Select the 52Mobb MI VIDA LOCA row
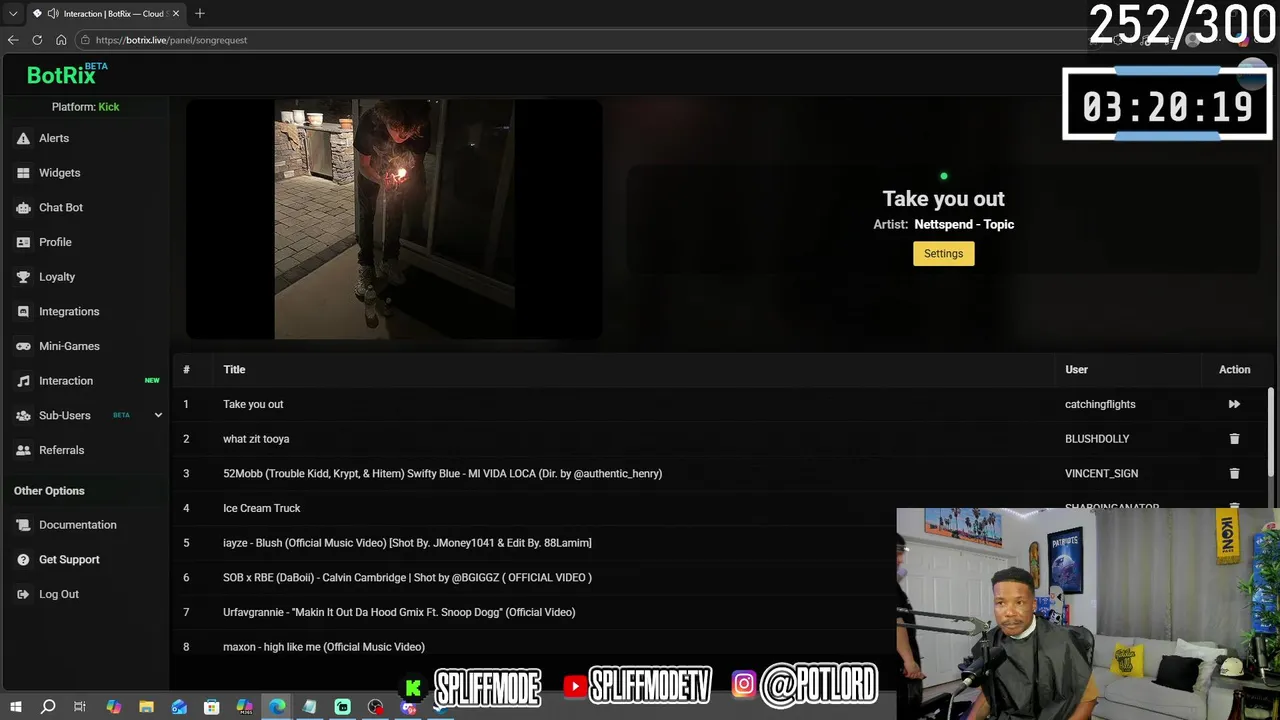 point(442,473)
